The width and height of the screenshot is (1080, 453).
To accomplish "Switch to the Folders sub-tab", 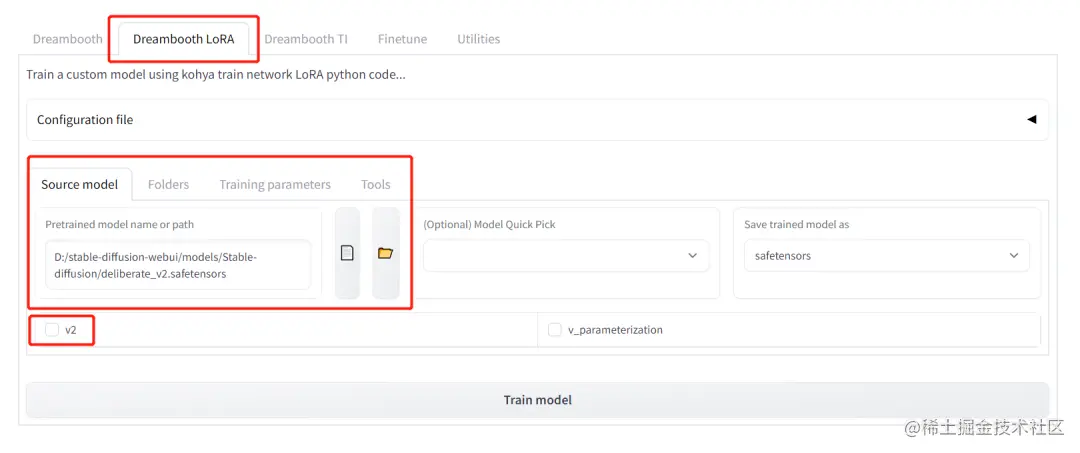I will (168, 185).
